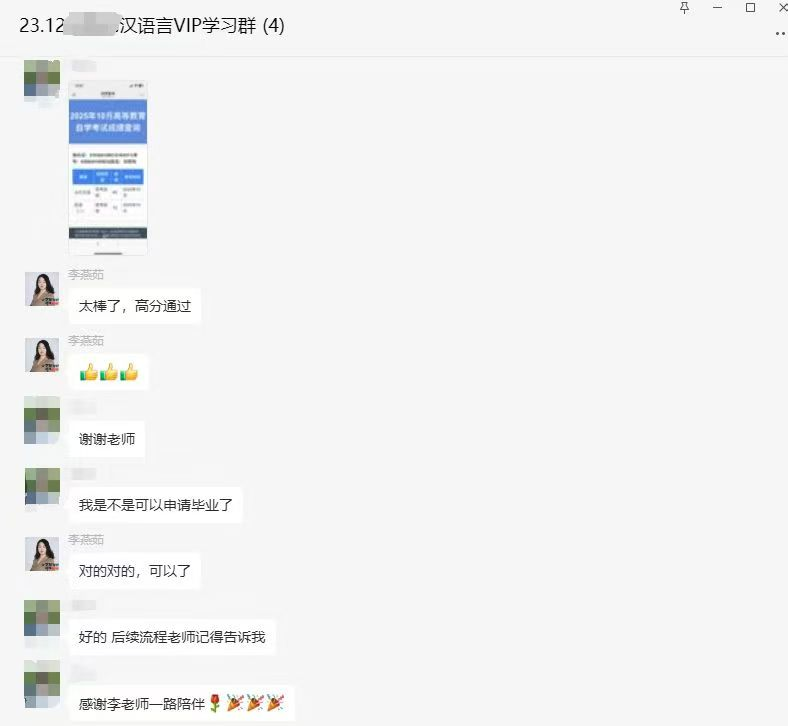Click the blurred avatar beside 感谢李老师一路陪伴
The height and width of the screenshot is (726, 788).
coord(42,684)
